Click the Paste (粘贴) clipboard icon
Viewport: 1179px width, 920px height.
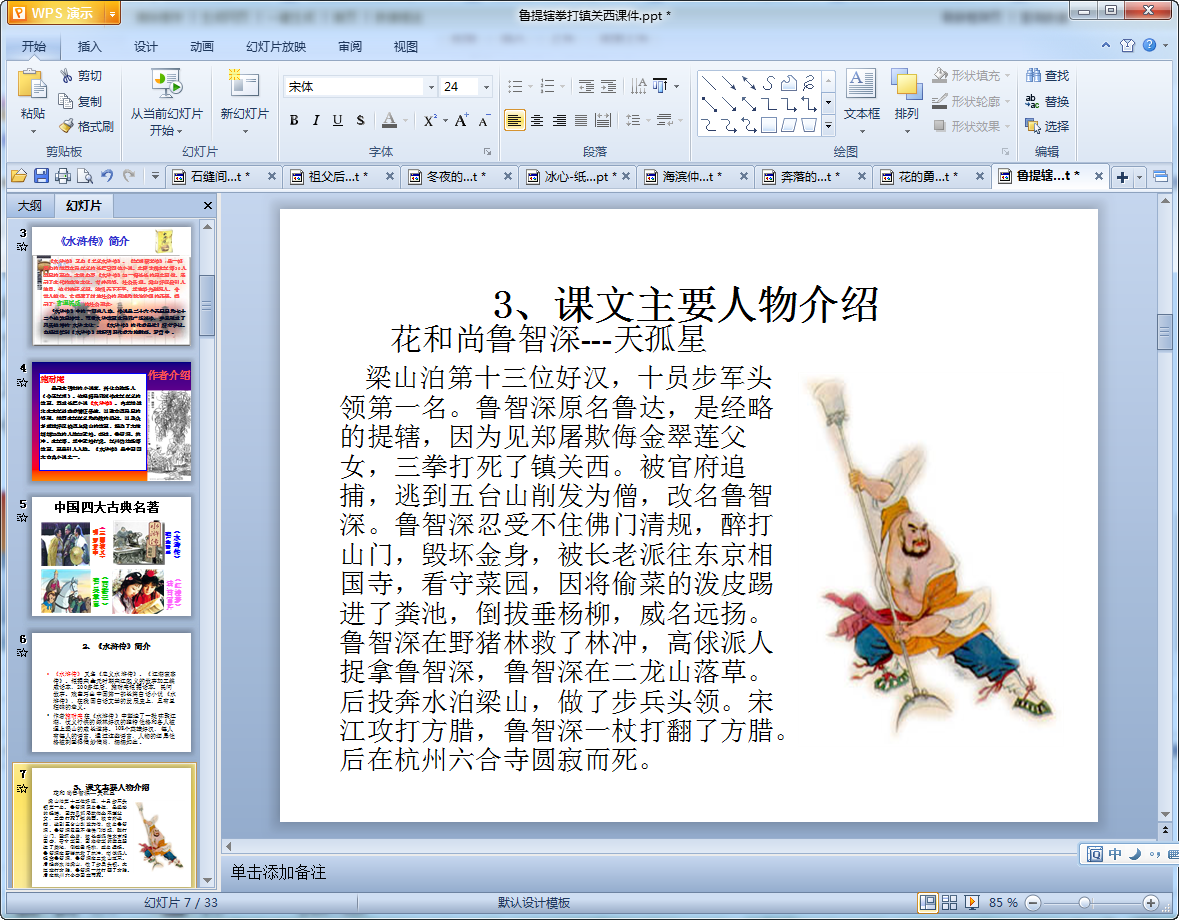pyautogui.click(x=32, y=83)
